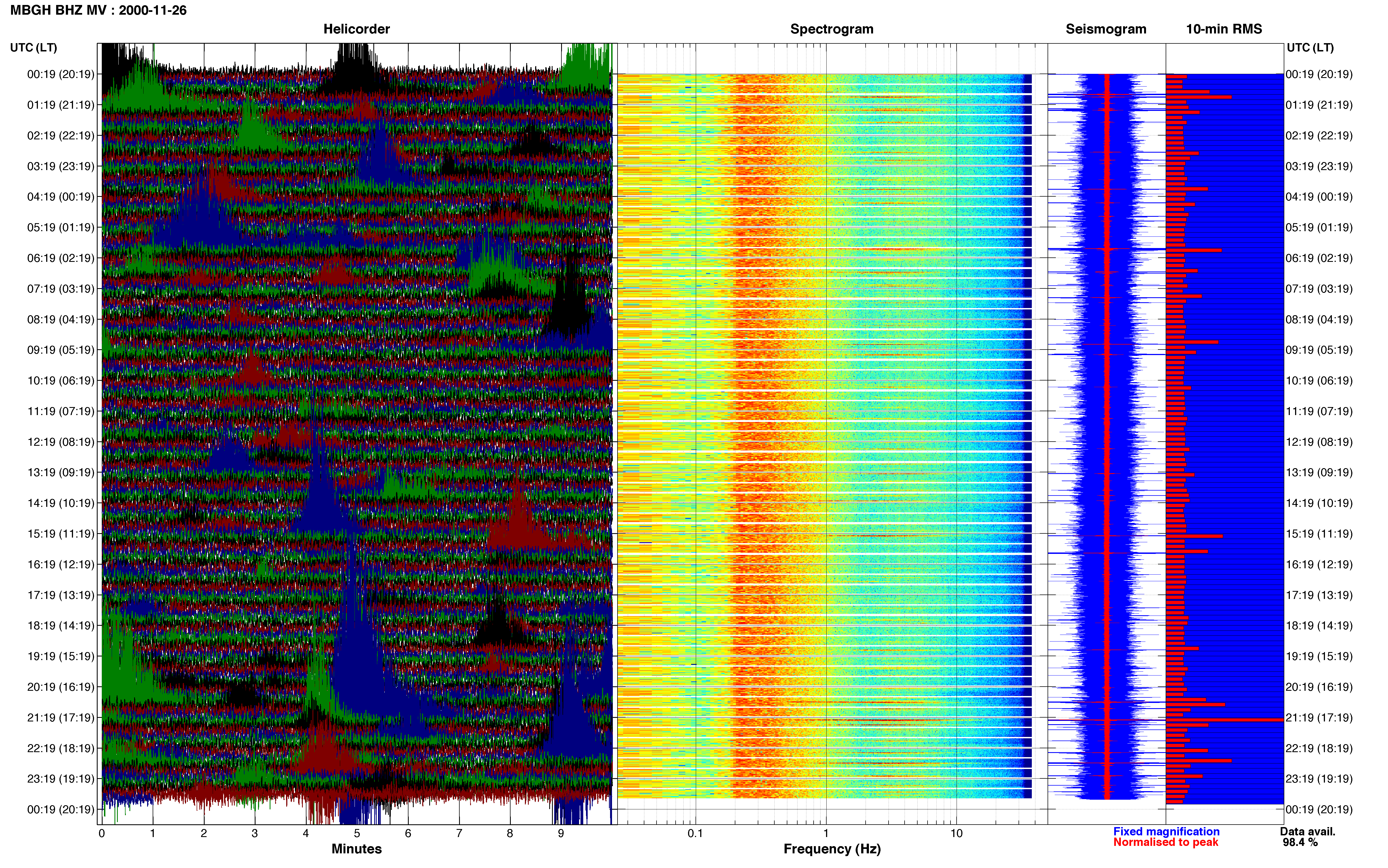Screen dimensions: 1388x868
Task: Click the frequency tick label '0.1'
Action: click(695, 833)
